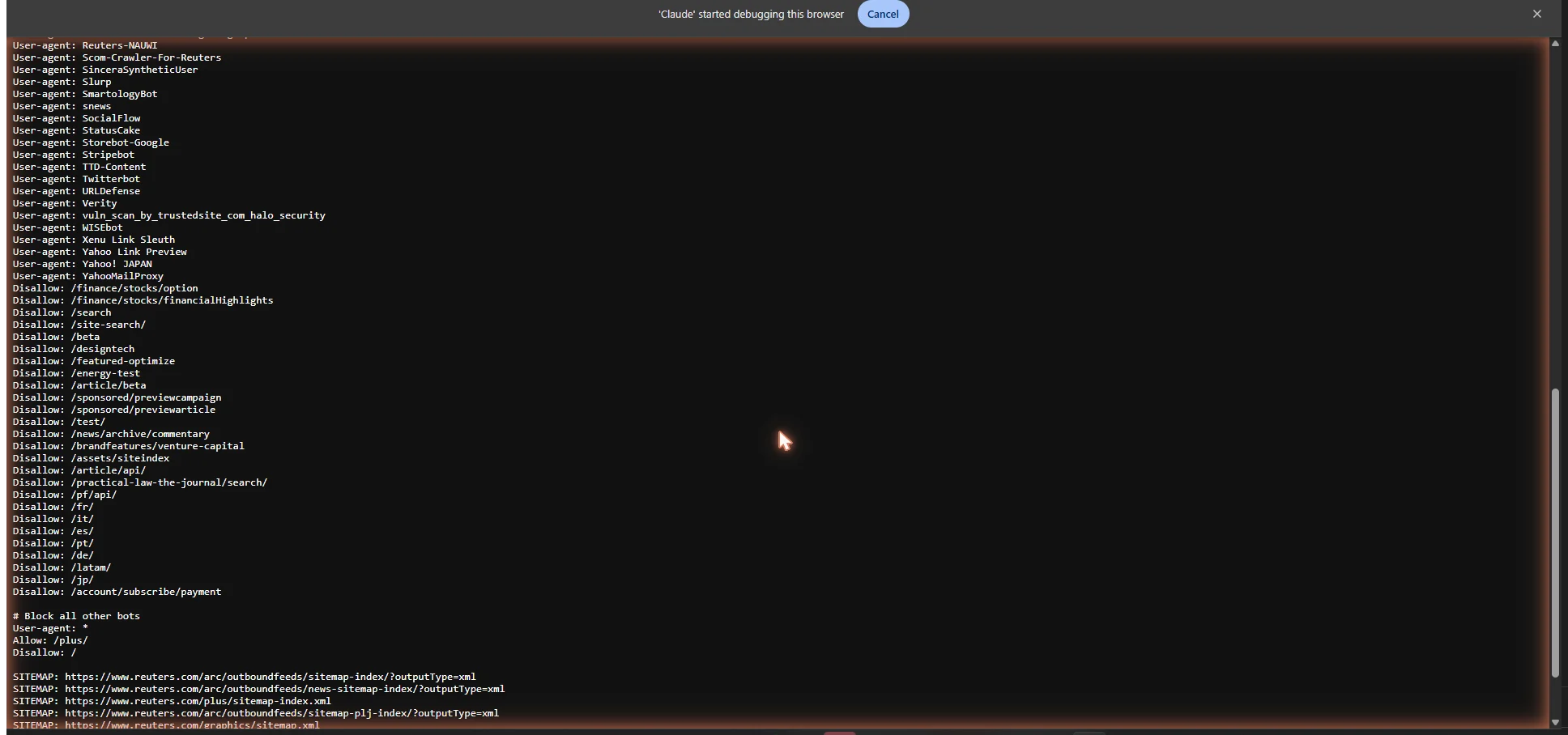Viewport: 1568px width, 735px height.
Task: Click the 'Disallow: /test/' line
Action: [59, 422]
